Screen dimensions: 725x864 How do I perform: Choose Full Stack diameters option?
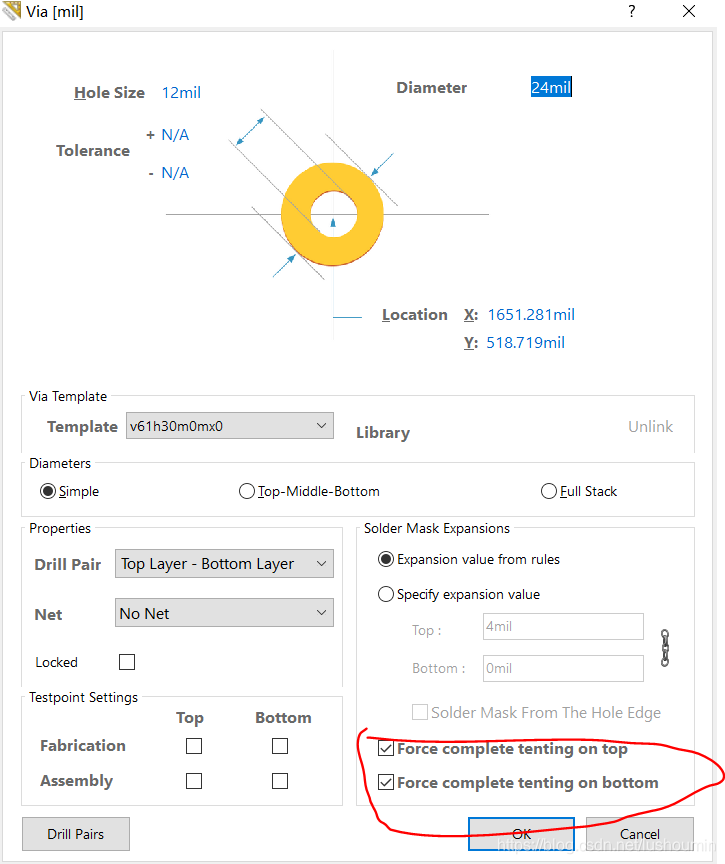[549, 491]
